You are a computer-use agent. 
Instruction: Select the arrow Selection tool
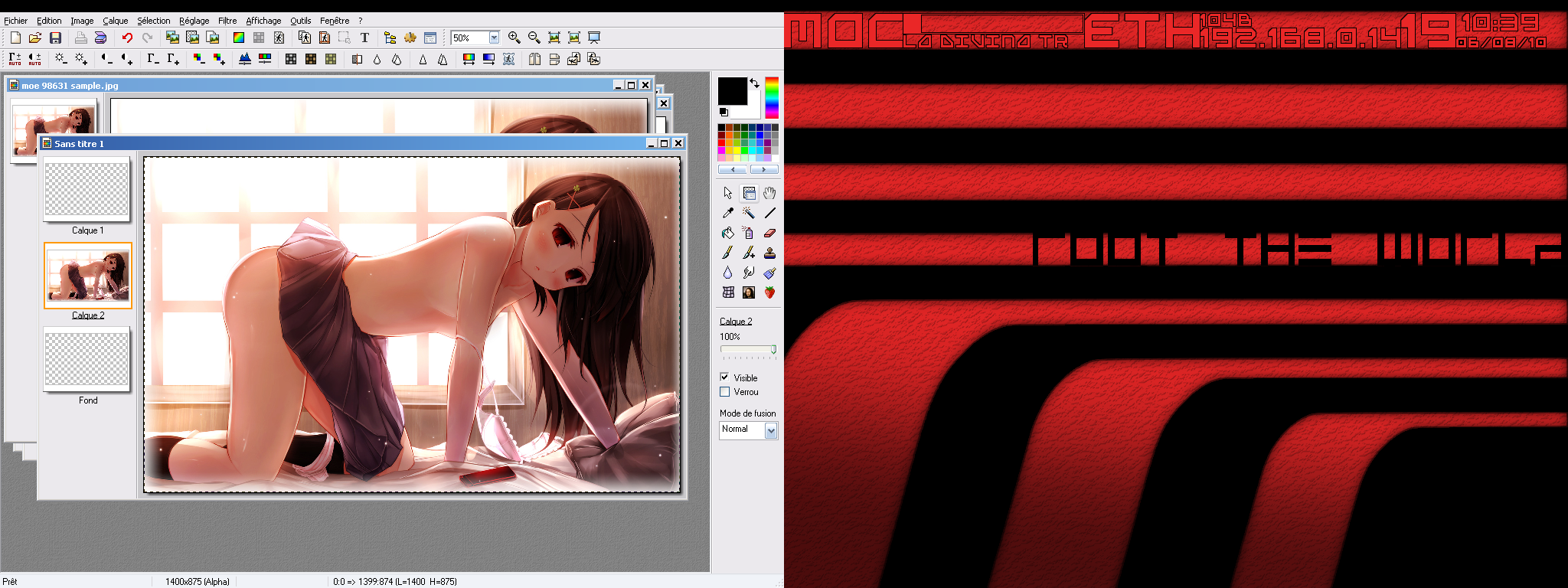point(727,193)
